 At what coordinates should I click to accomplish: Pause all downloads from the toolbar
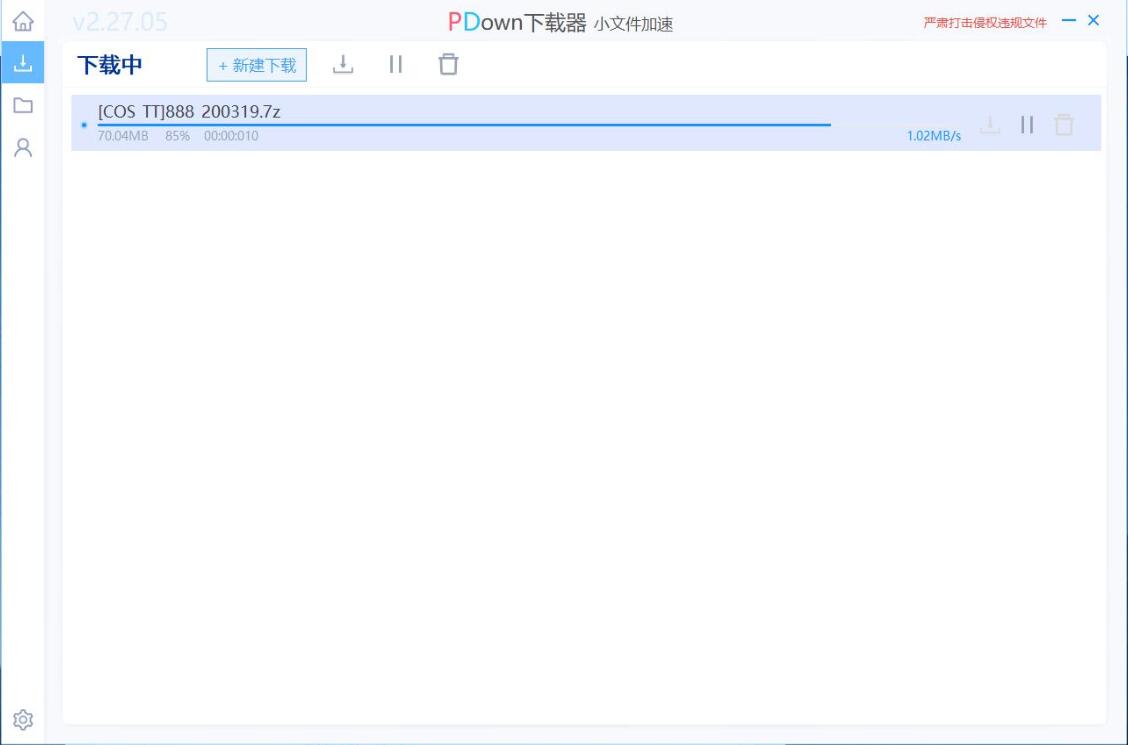396,65
